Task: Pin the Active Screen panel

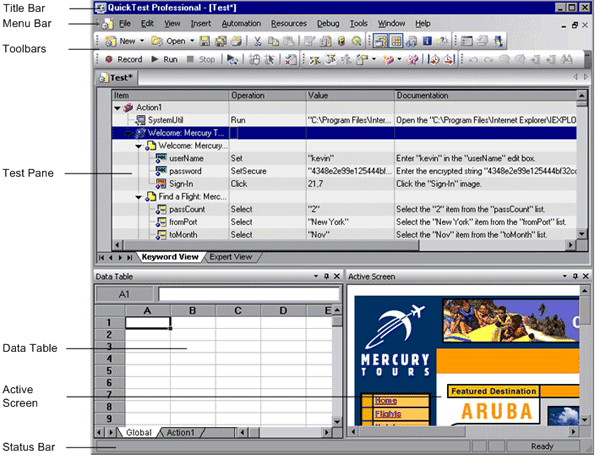Action: [575, 276]
